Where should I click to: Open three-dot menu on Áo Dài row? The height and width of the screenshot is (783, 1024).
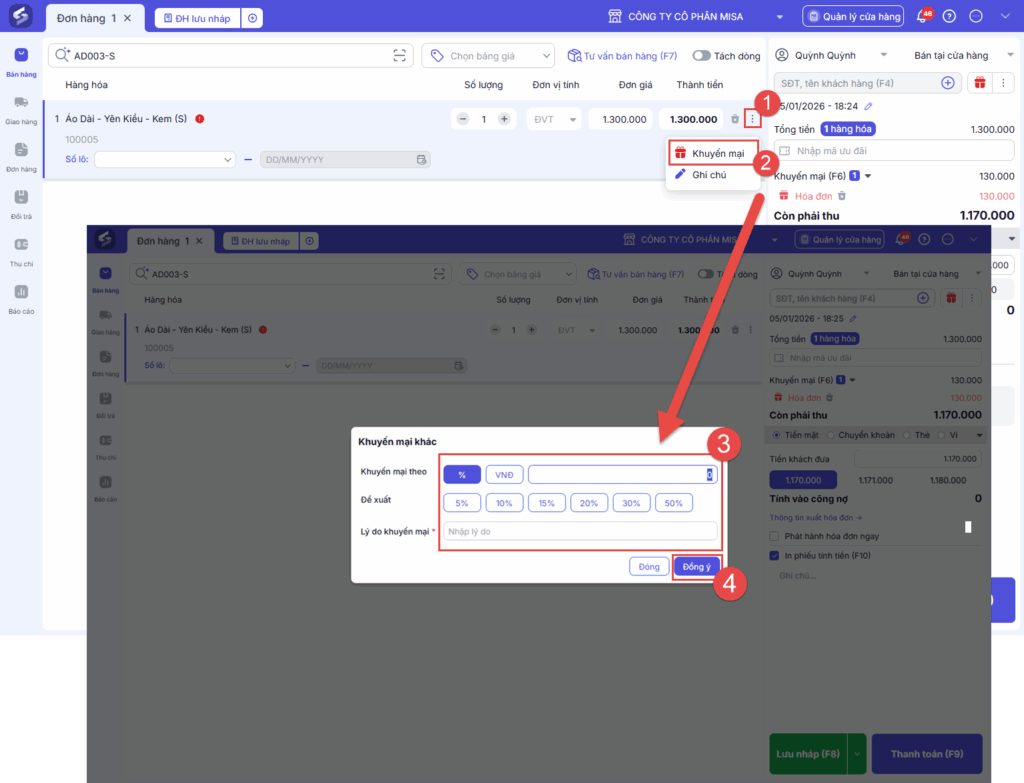click(752, 119)
